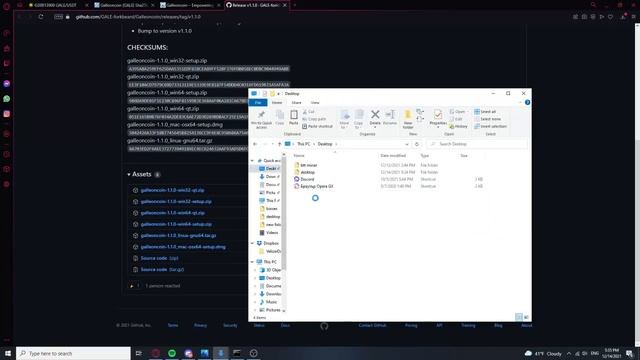The height and width of the screenshot is (360, 640).
Task: Open WhatsApp from the Opera sidebar
Action: coord(7,99)
